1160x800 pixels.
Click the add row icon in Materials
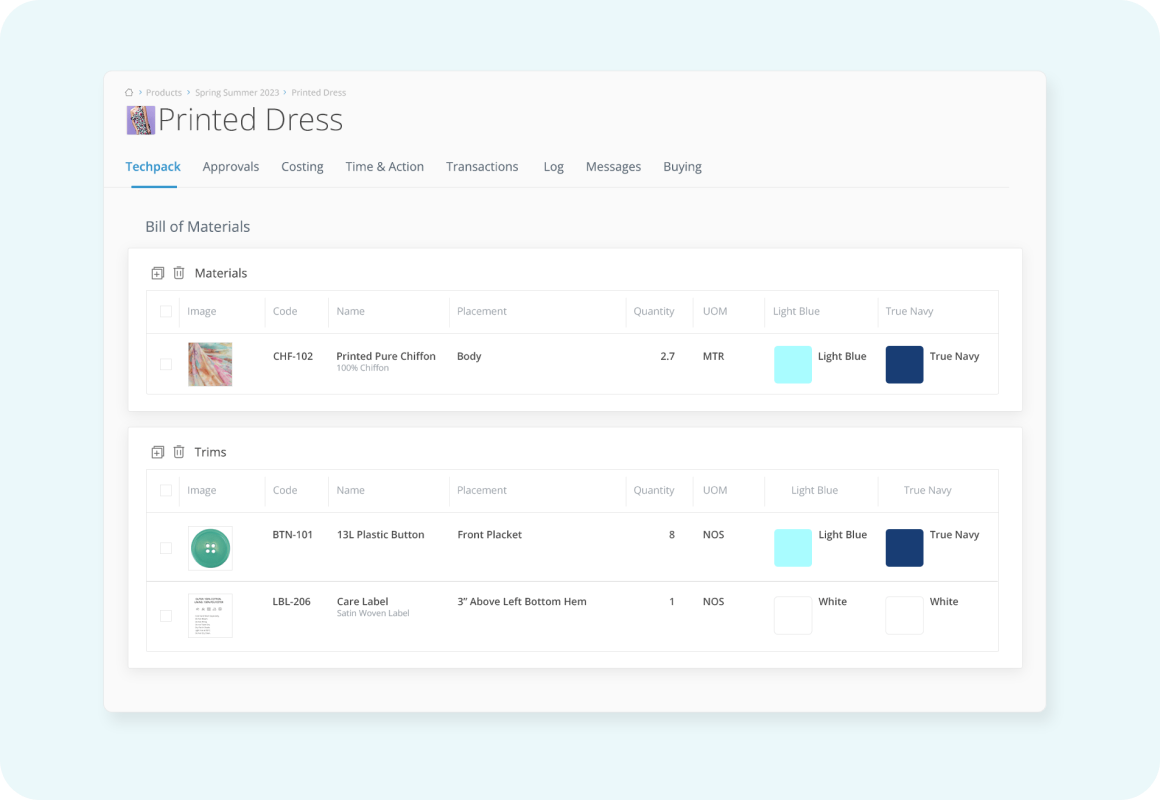click(x=157, y=273)
